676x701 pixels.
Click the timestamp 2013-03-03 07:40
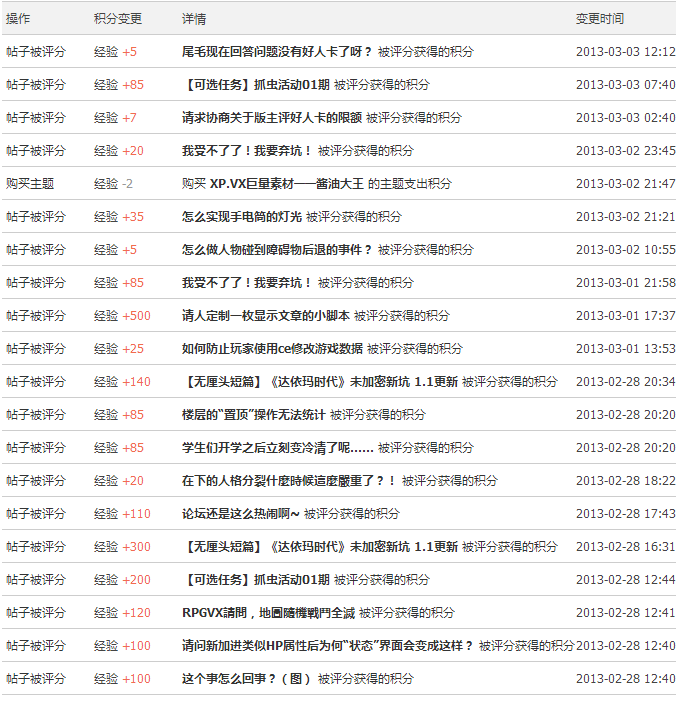point(625,85)
